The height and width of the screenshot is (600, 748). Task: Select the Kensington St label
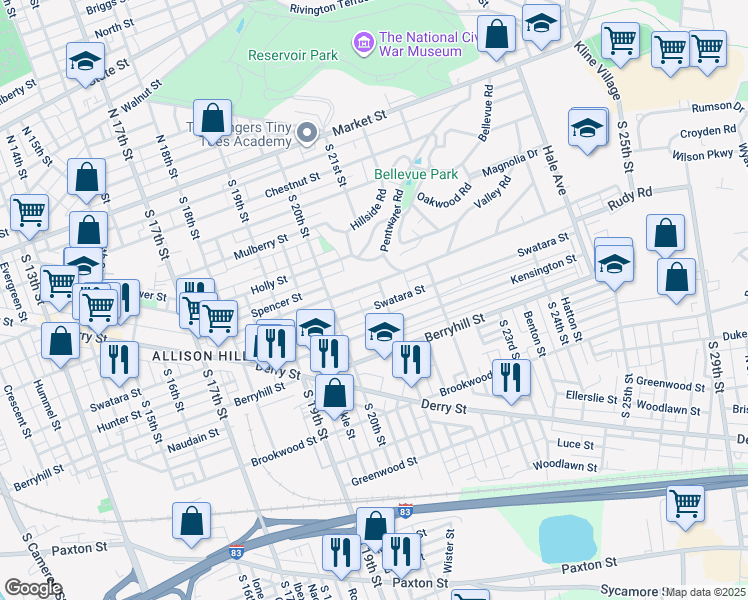(543, 269)
